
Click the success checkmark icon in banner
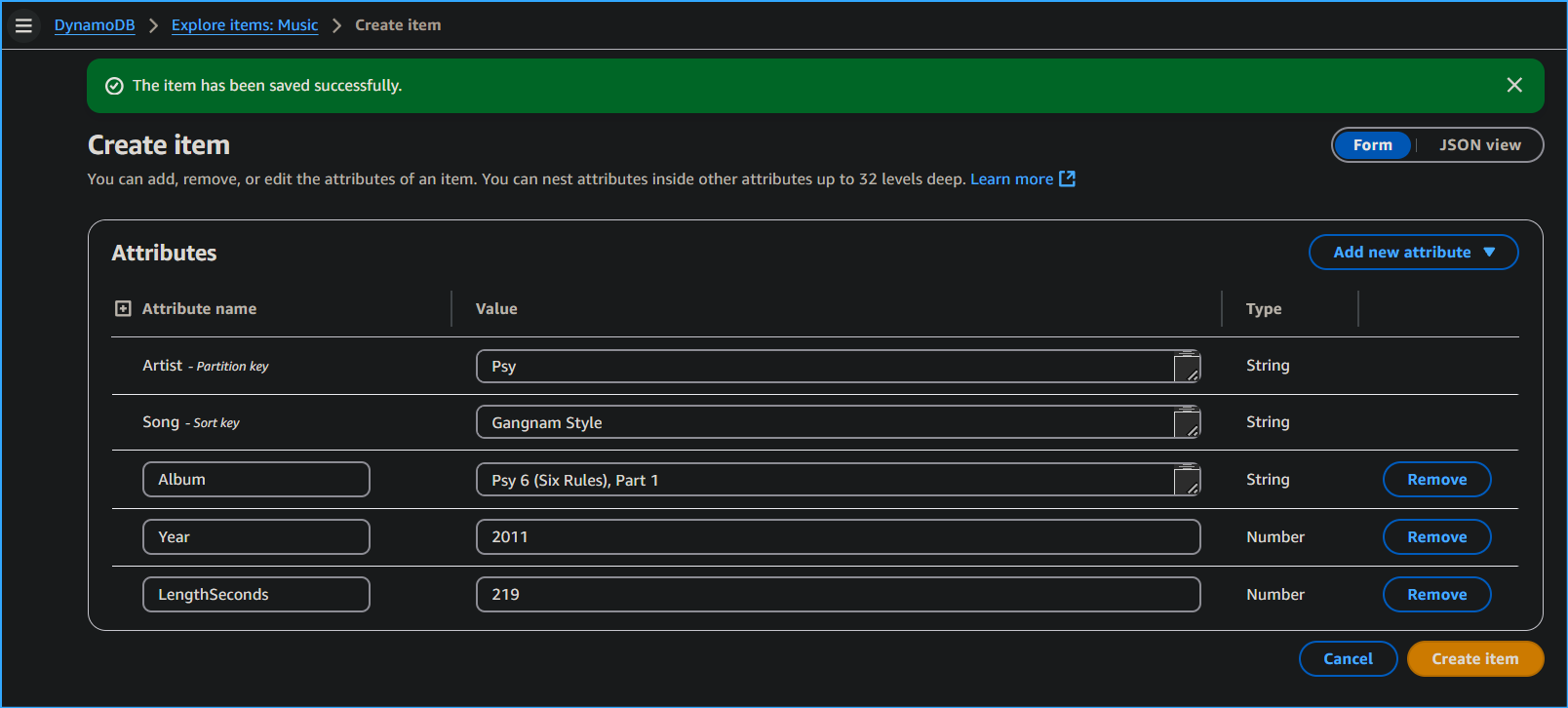(x=114, y=86)
